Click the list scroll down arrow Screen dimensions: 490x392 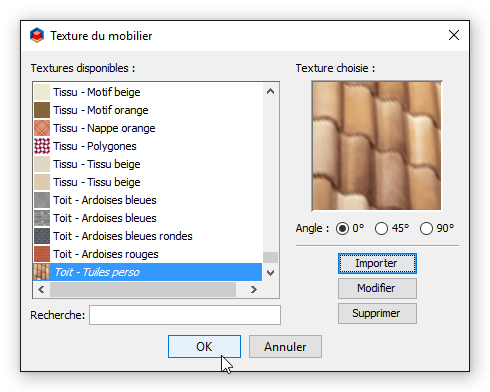pos(270,273)
